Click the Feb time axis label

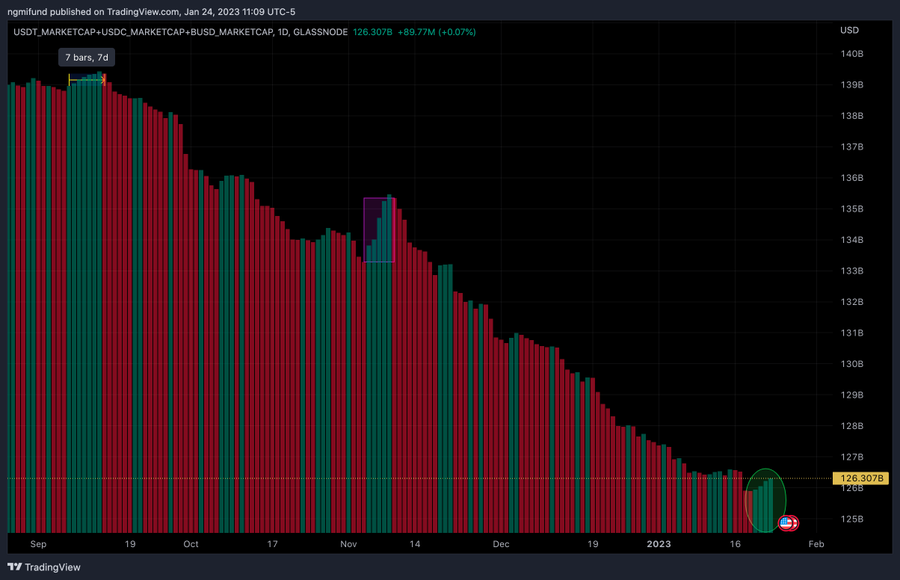(x=816, y=544)
